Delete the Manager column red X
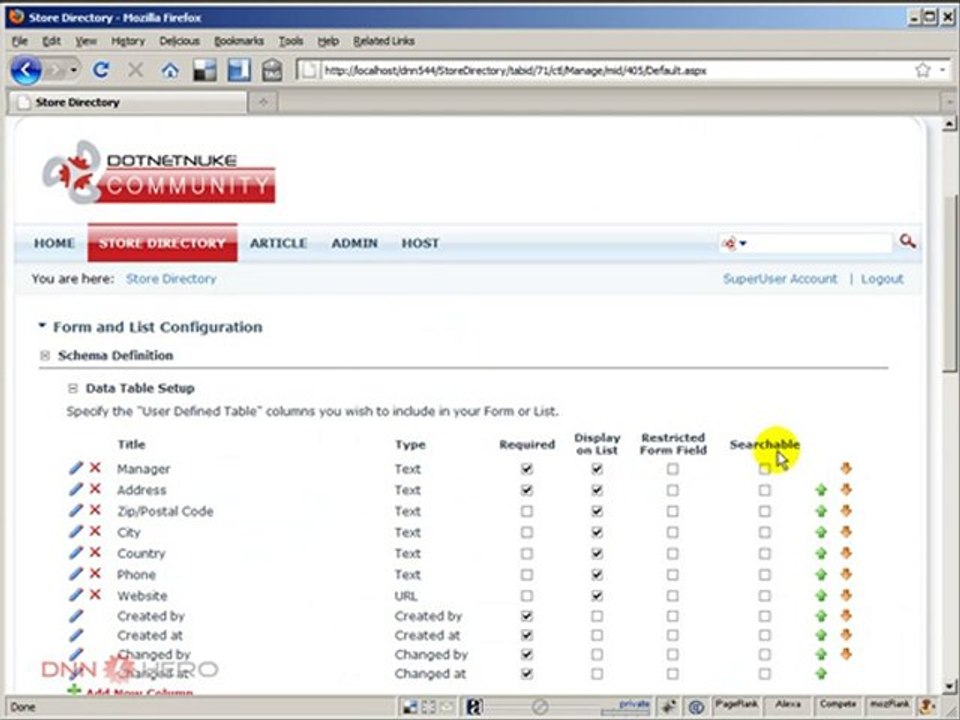 point(95,468)
